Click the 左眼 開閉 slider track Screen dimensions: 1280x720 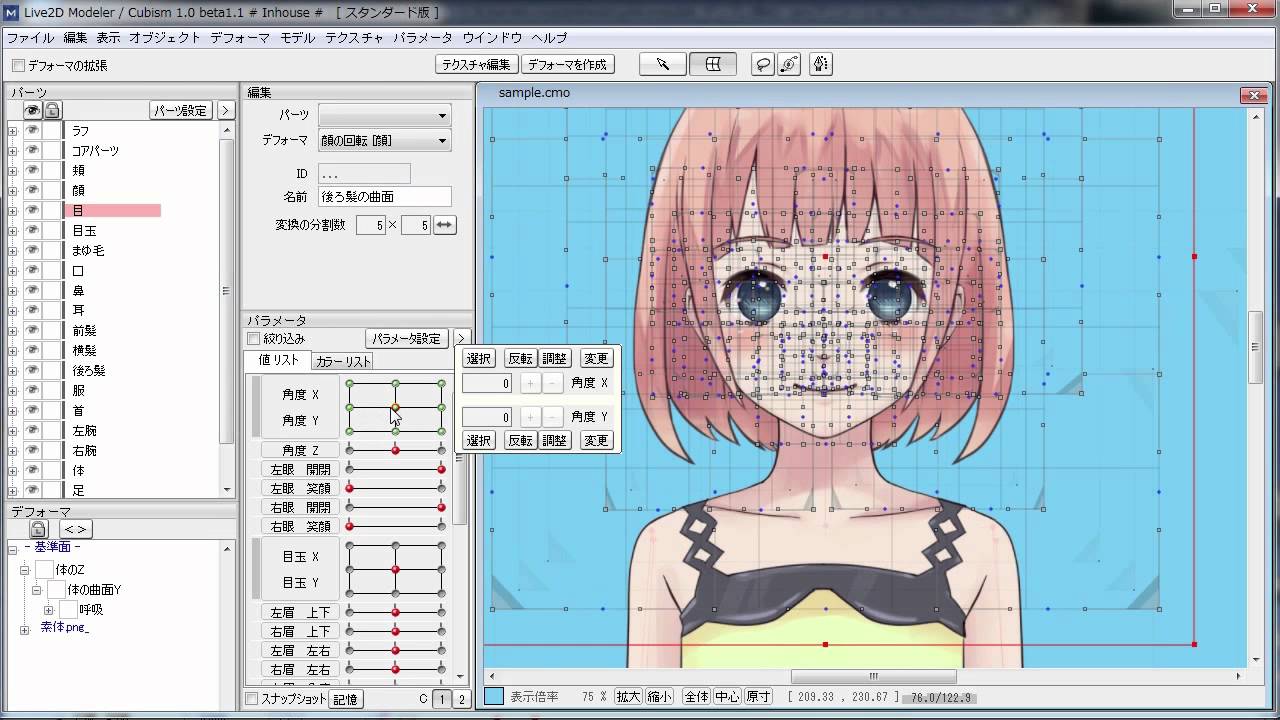tap(395, 469)
